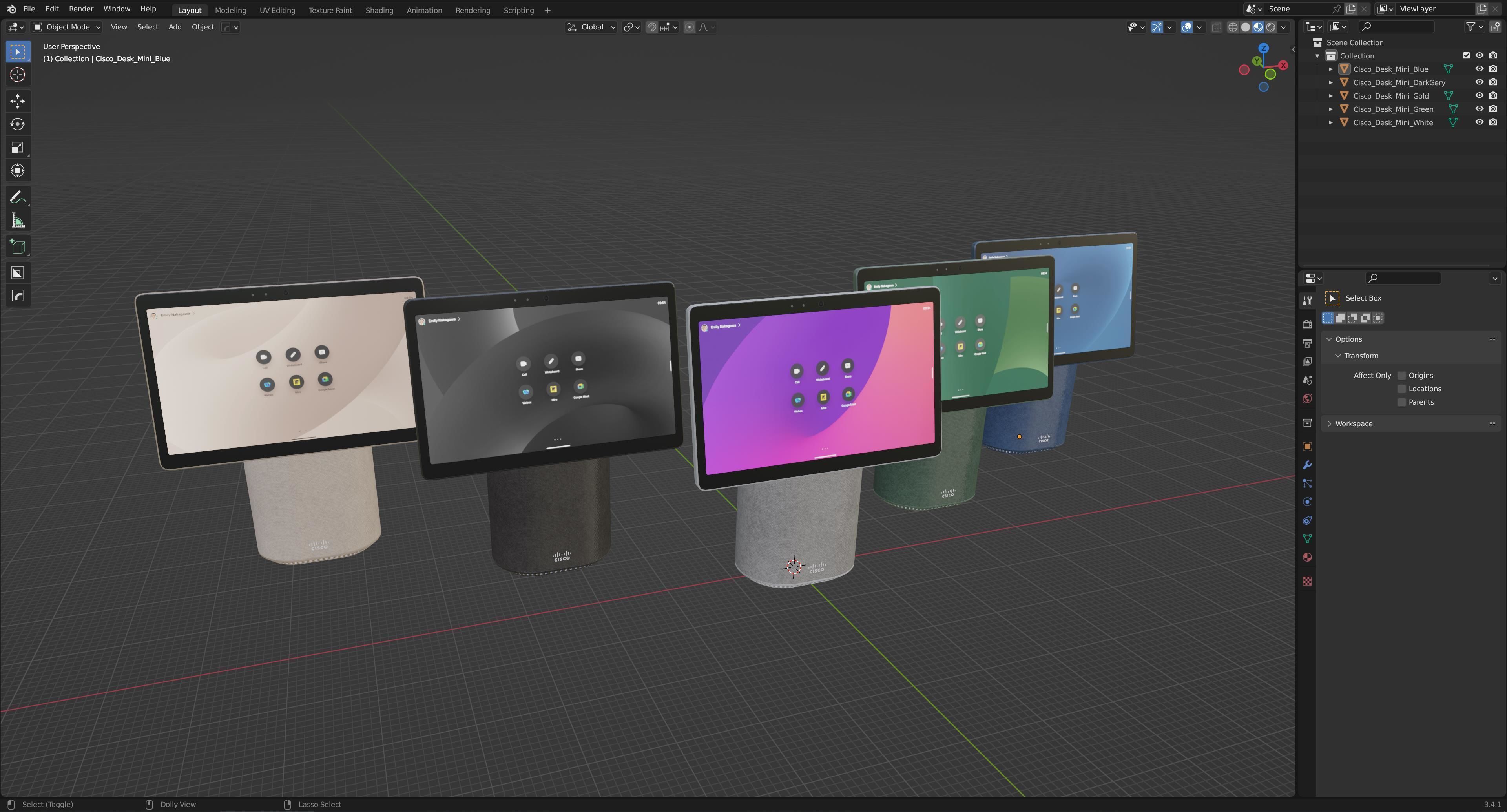Image resolution: width=1507 pixels, height=812 pixels.
Task: Switch to the Modeling workspace tab
Action: coord(230,10)
